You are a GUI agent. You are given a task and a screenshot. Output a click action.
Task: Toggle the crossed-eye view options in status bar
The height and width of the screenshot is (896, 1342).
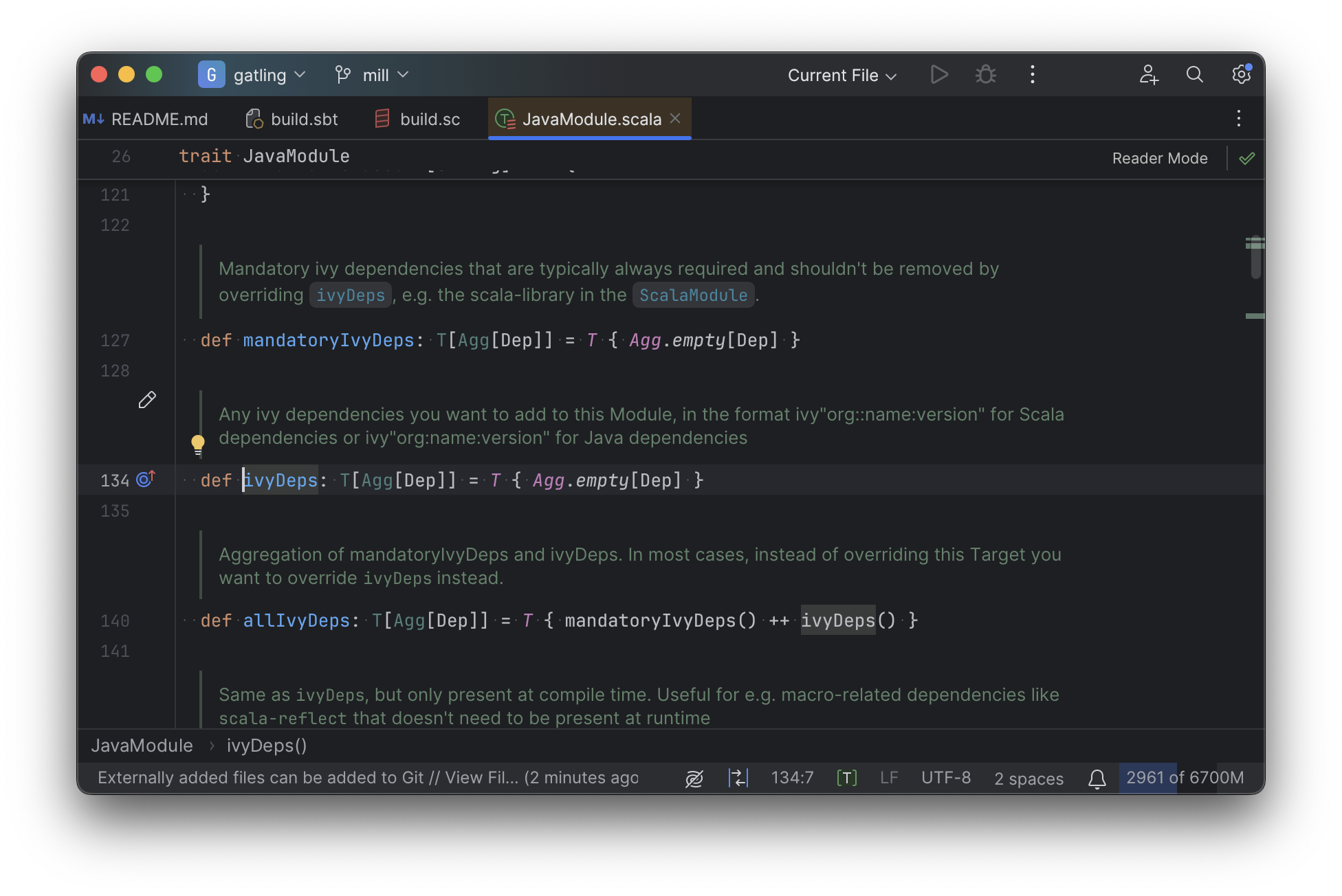[x=694, y=778]
